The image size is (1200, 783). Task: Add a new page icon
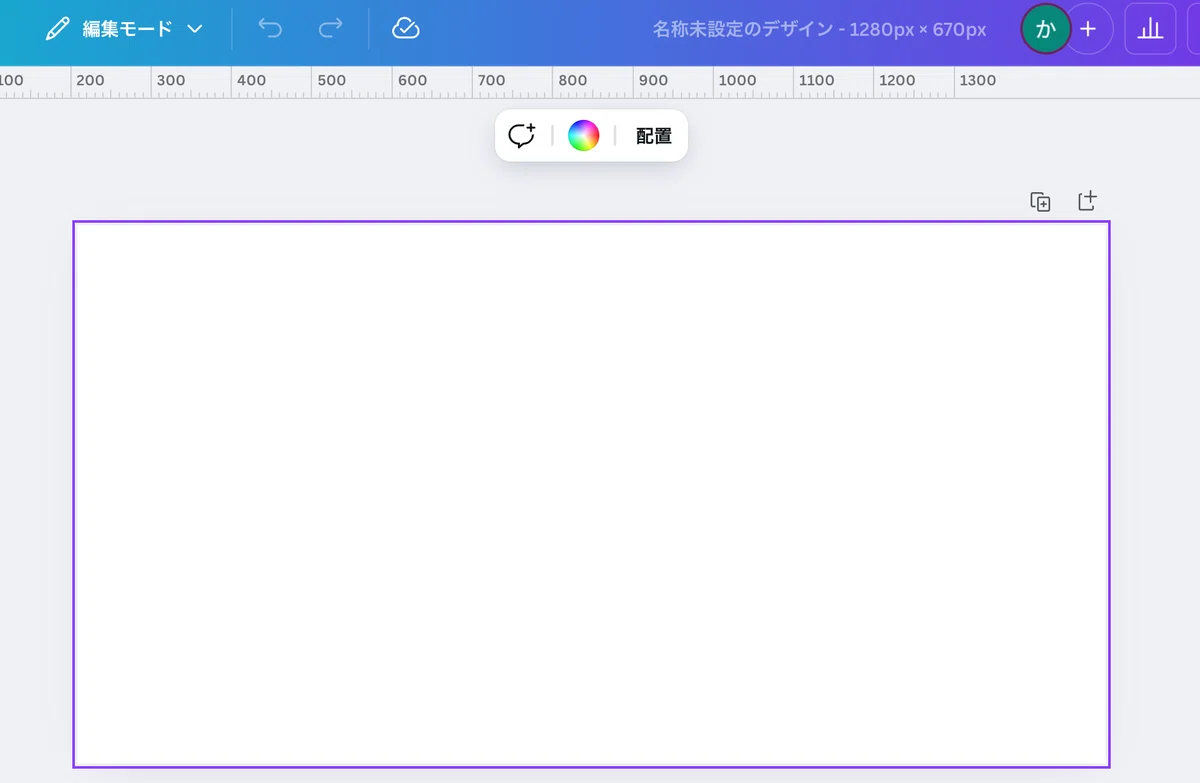coord(1087,201)
